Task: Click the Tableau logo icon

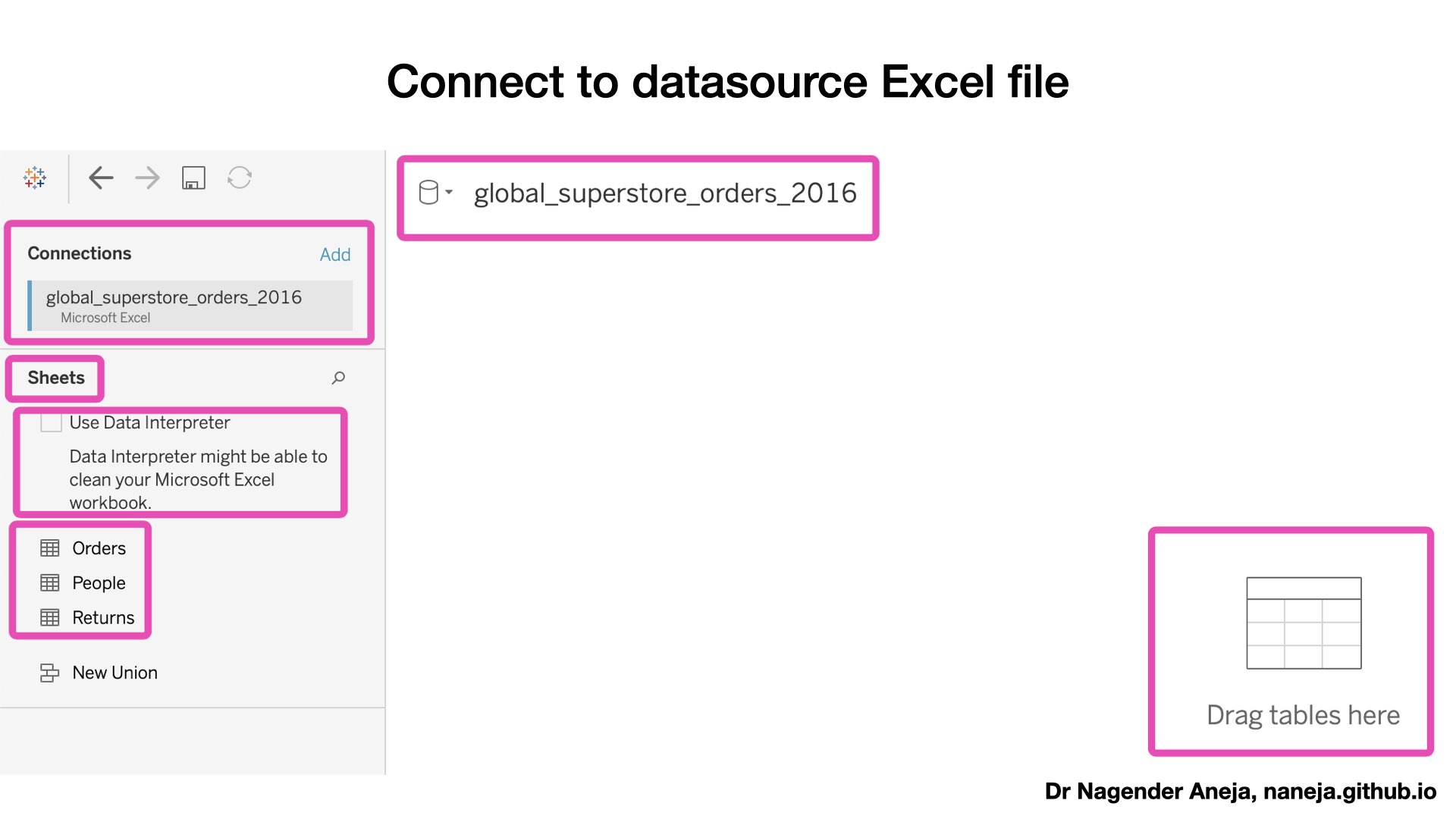Action: pyautogui.click(x=35, y=177)
